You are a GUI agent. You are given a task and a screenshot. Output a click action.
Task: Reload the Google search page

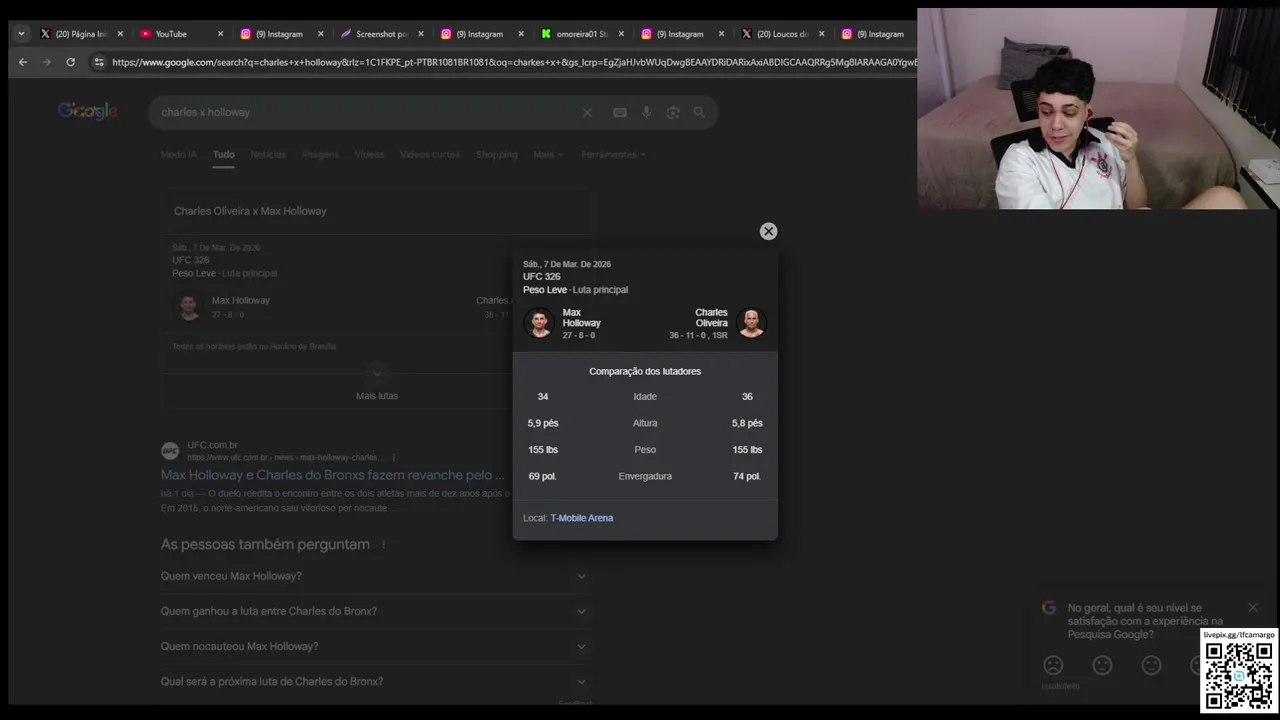tap(70, 62)
